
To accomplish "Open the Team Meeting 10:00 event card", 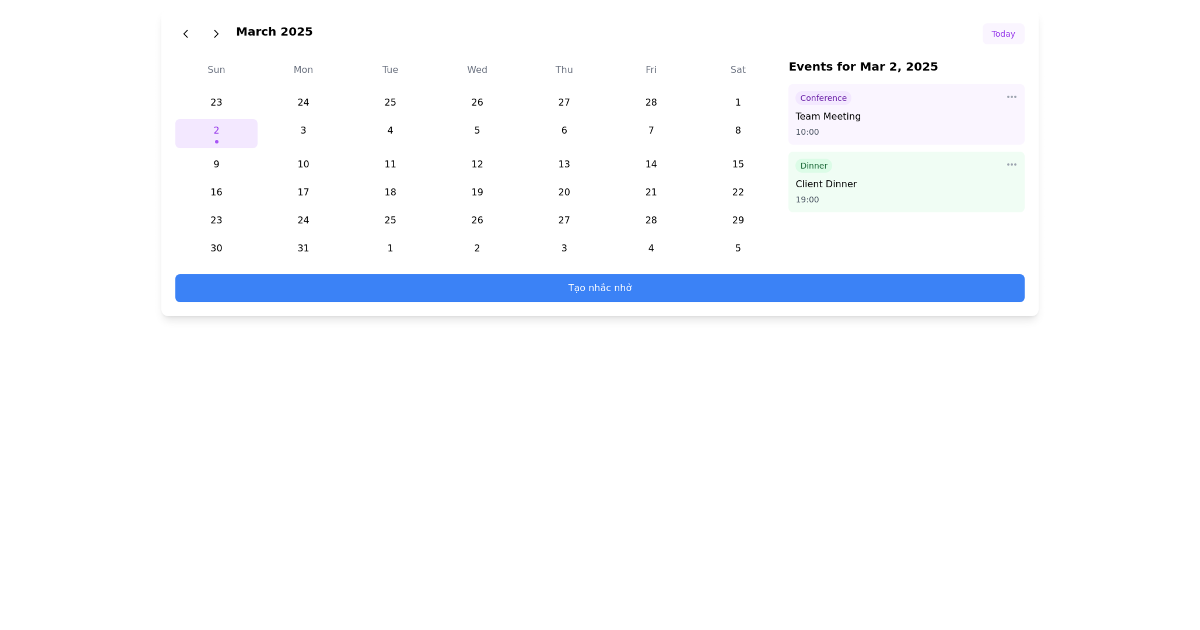I will pos(906,114).
